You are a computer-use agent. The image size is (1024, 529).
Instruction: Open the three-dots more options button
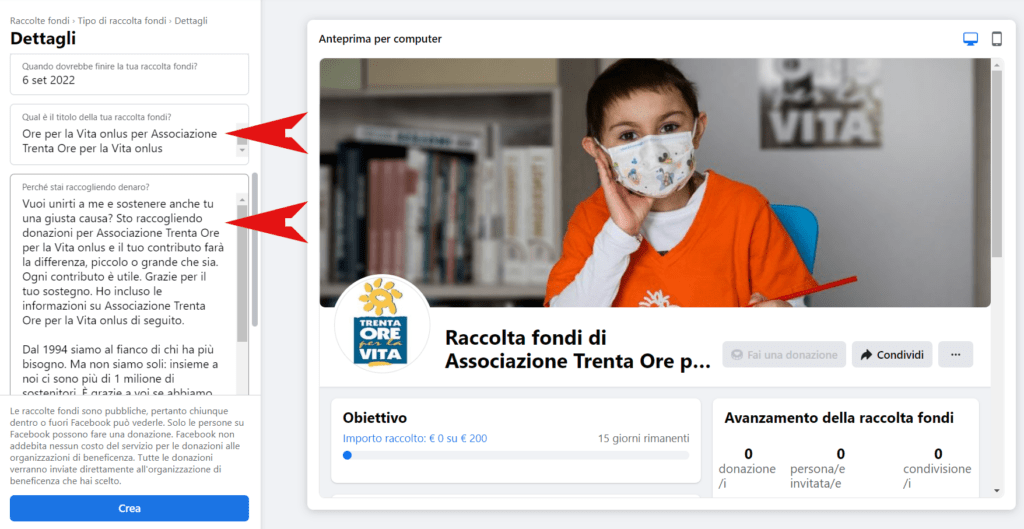(955, 355)
